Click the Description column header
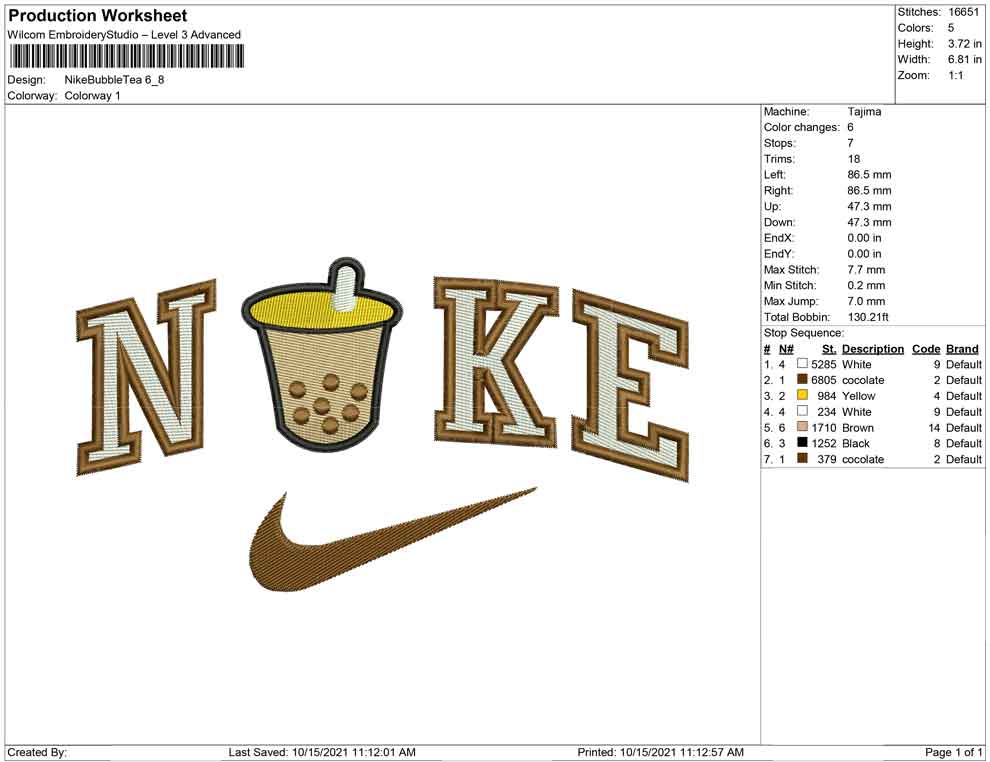990x762 pixels. (872, 349)
